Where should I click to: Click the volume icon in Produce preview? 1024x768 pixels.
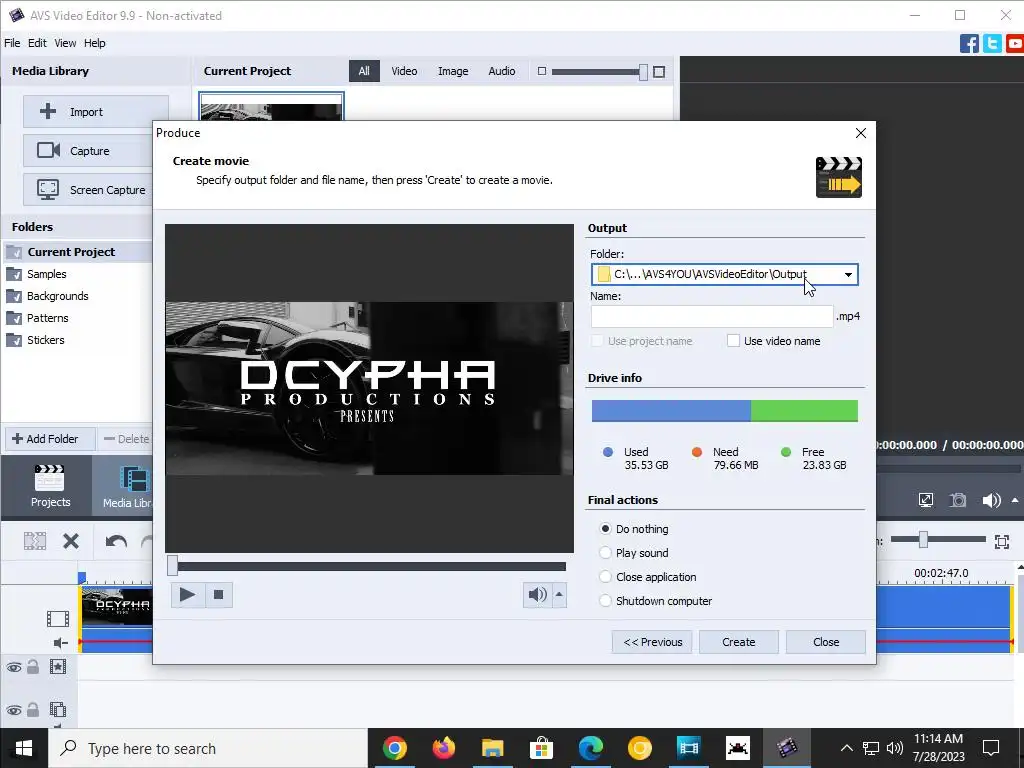pyautogui.click(x=537, y=594)
